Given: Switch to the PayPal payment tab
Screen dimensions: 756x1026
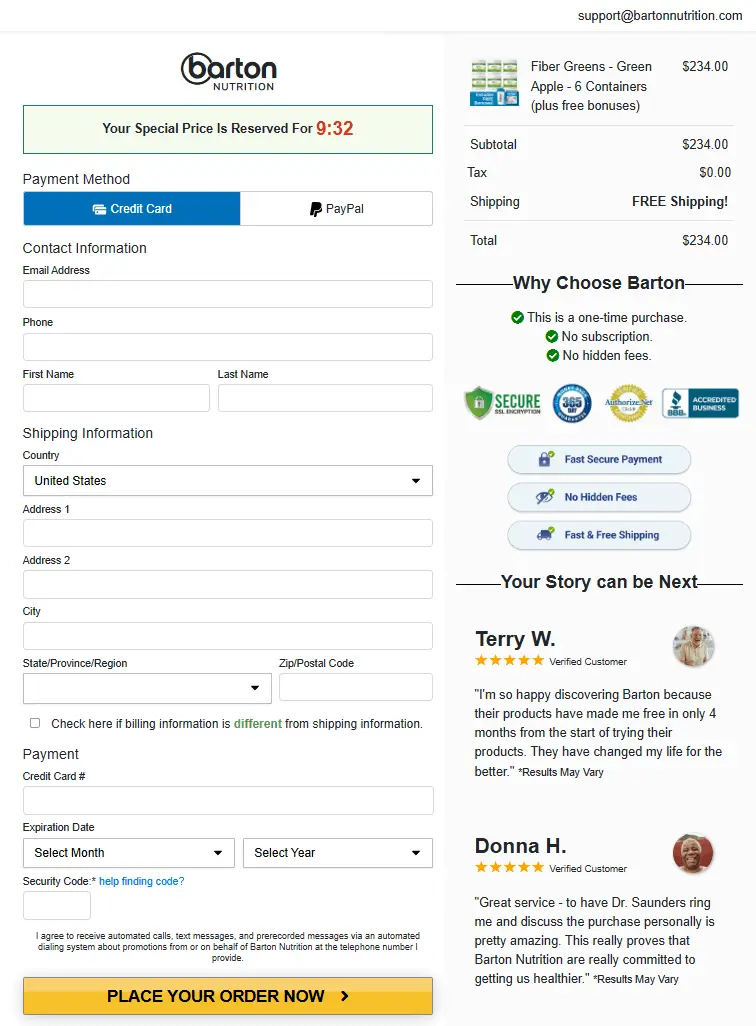Looking at the screenshot, I should (x=336, y=209).
